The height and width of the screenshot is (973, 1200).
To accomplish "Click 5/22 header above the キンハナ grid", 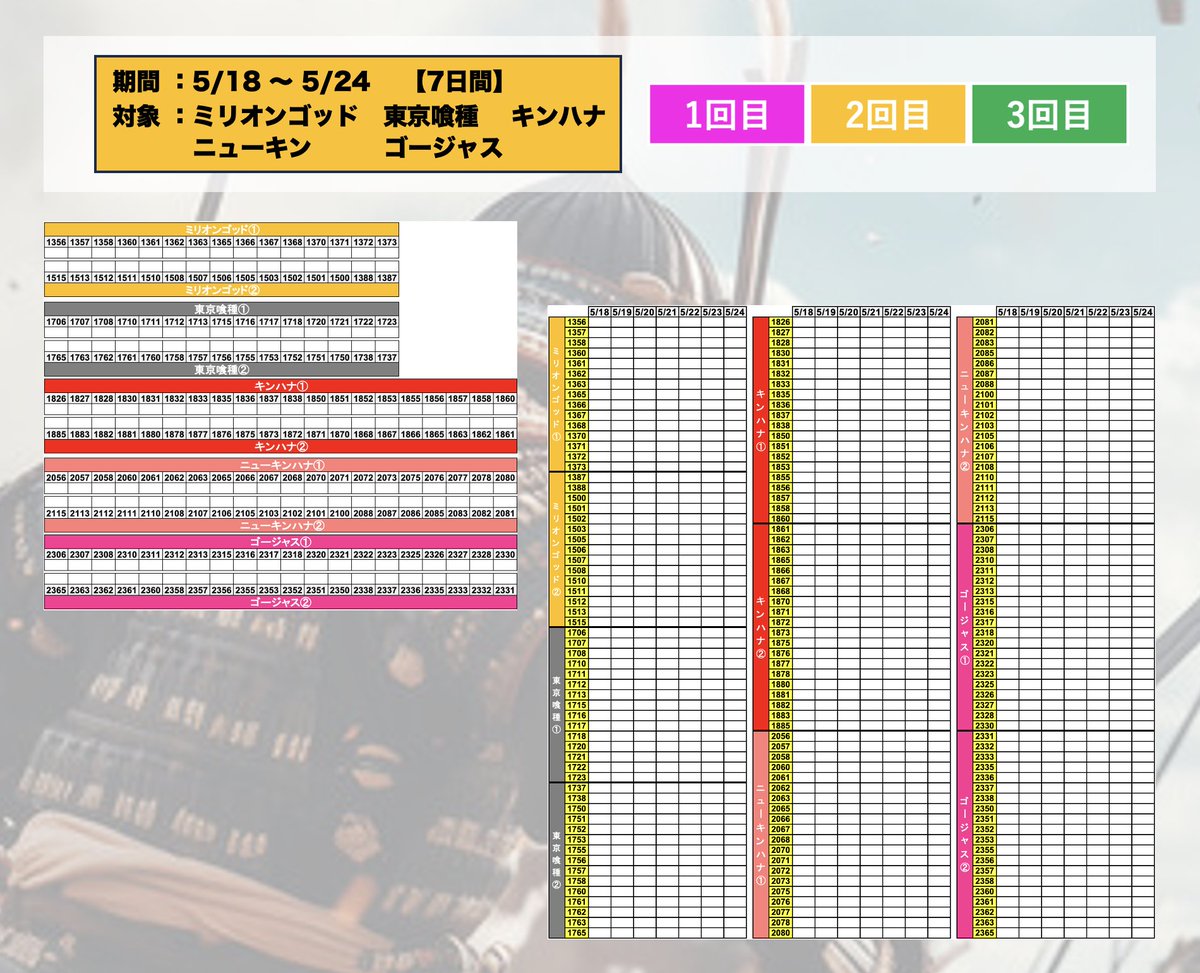I will [894, 311].
